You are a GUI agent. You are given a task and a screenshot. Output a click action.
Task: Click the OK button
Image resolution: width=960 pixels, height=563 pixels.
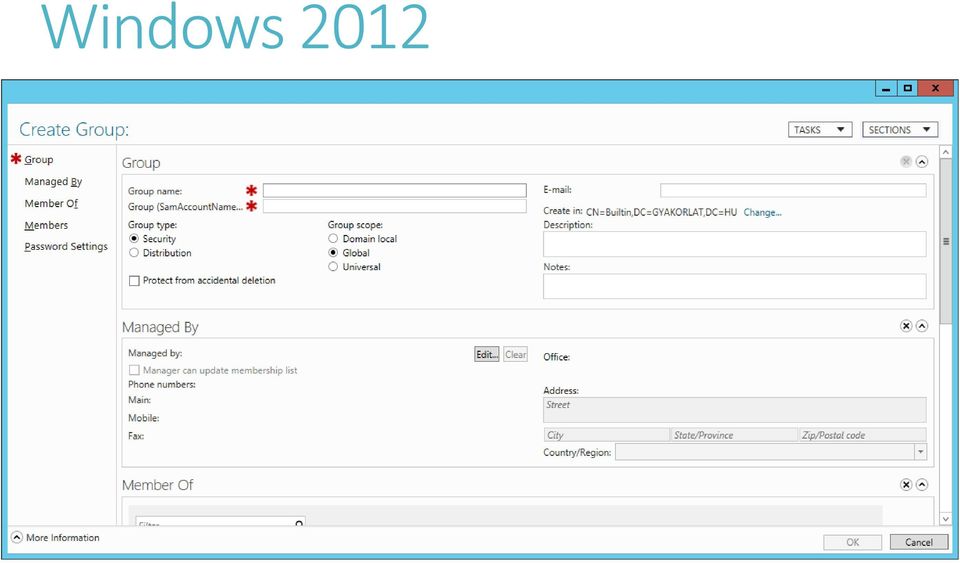[x=852, y=542]
